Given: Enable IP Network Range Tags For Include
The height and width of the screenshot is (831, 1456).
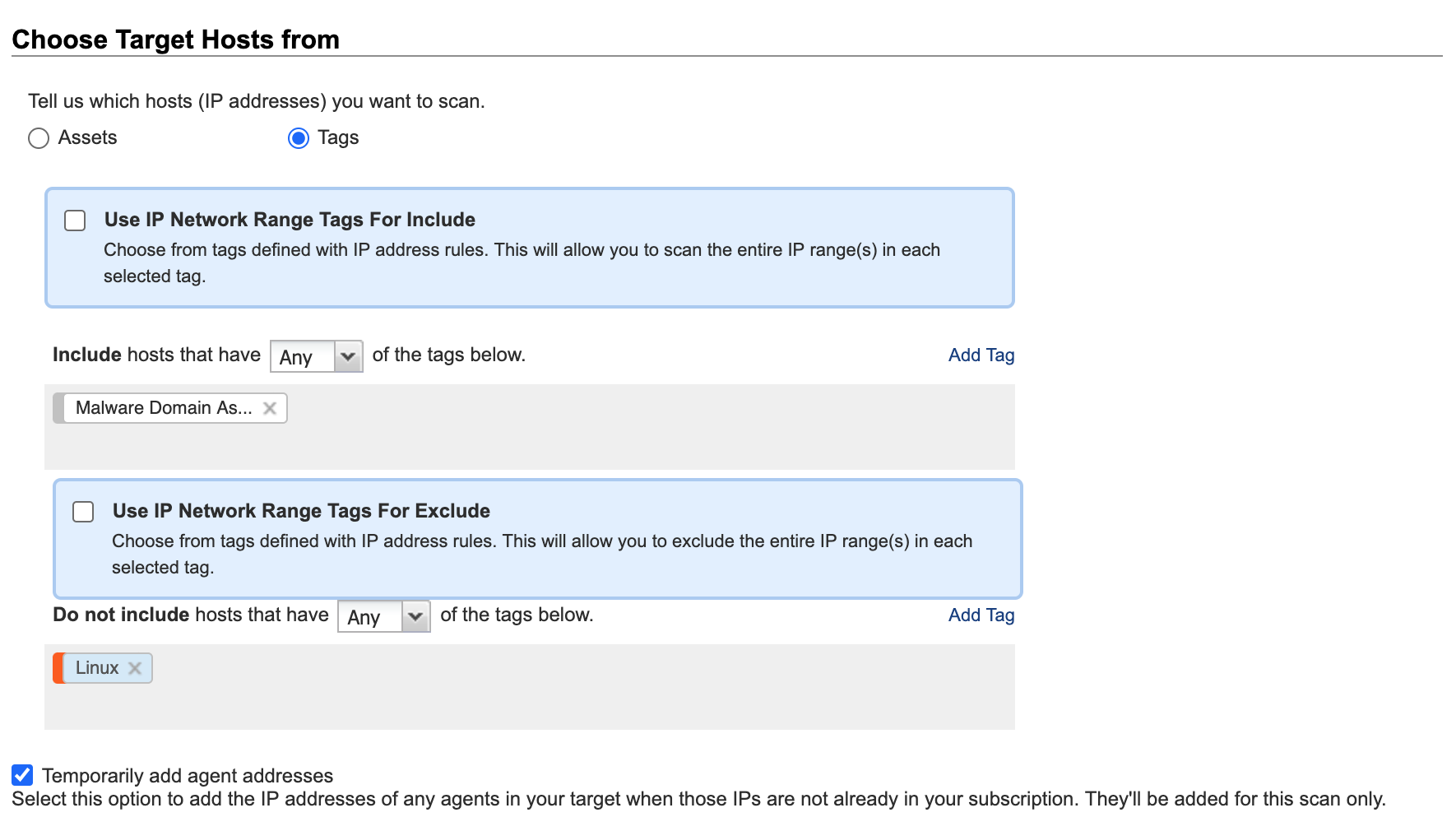Looking at the screenshot, I should point(75,221).
